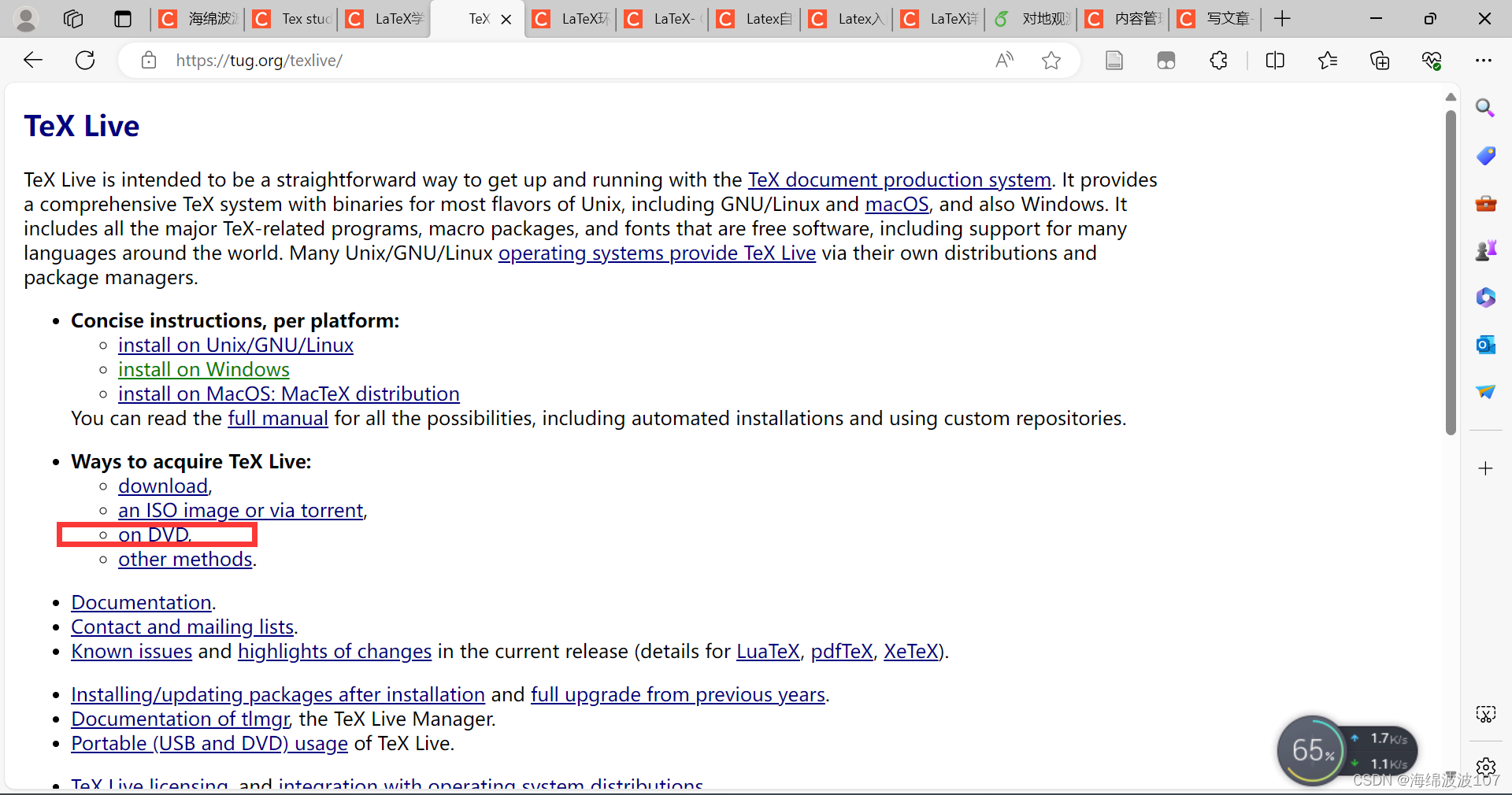Open Installing/updating packages after installation link
Screen dimensions: 1512x795
pyautogui.click(x=278, y=694)
